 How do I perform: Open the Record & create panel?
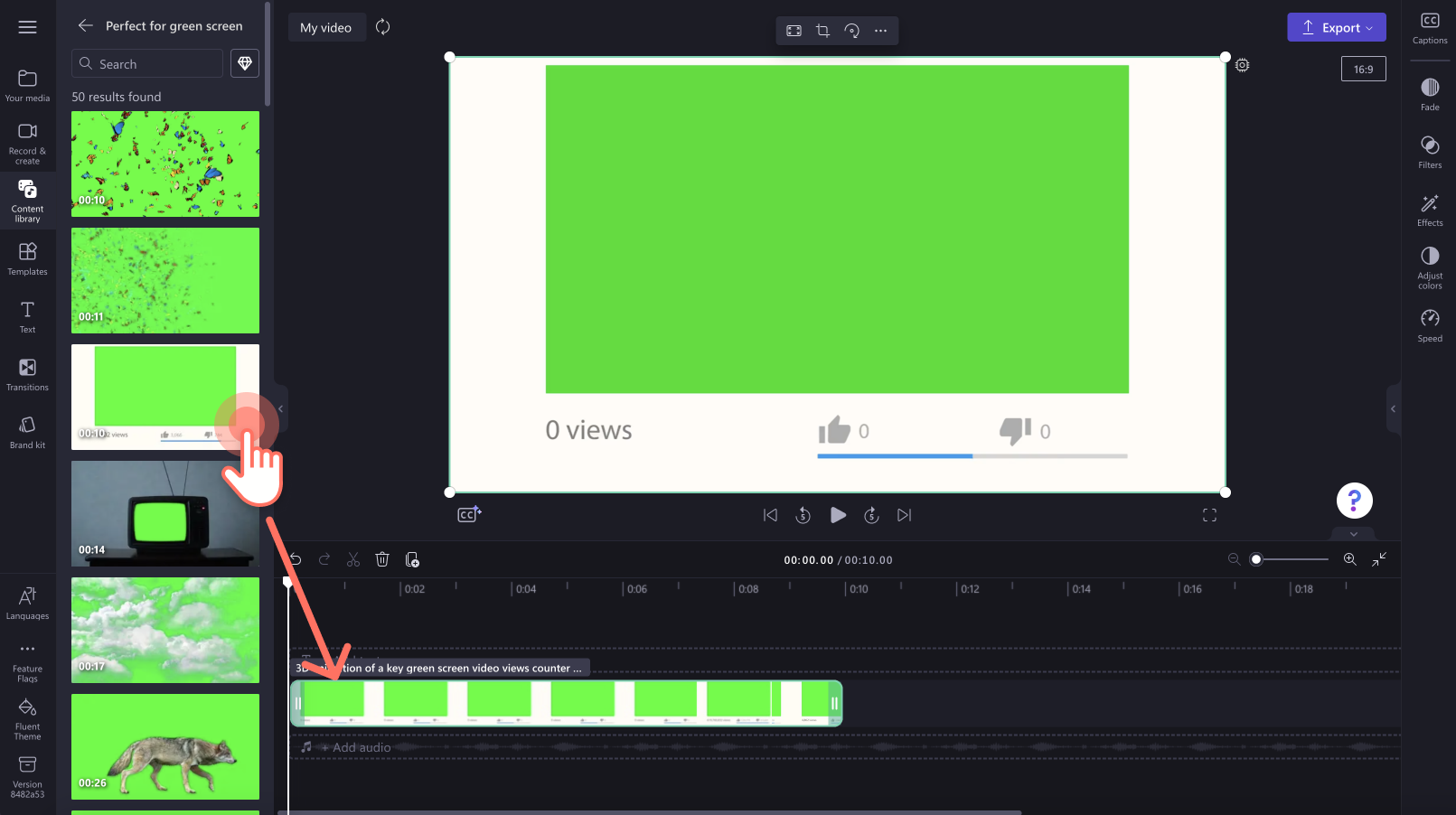(x=27, y=144)
